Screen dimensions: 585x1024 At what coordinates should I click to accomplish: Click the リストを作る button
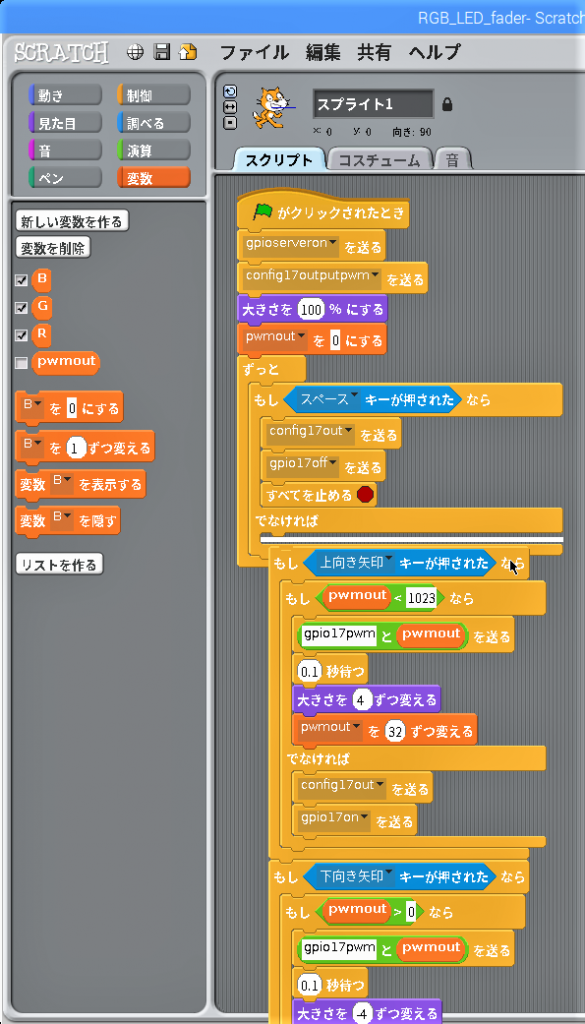pos(59,564)
